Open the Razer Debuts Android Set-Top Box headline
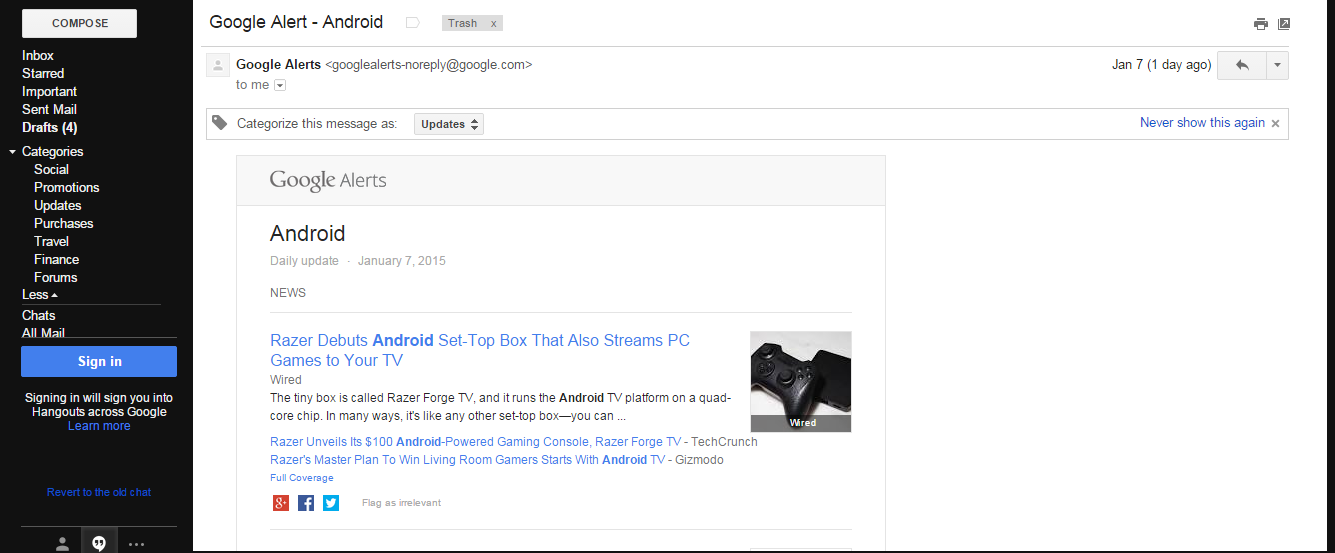Viewport: 1335px width, 553px height. (480, 350)
